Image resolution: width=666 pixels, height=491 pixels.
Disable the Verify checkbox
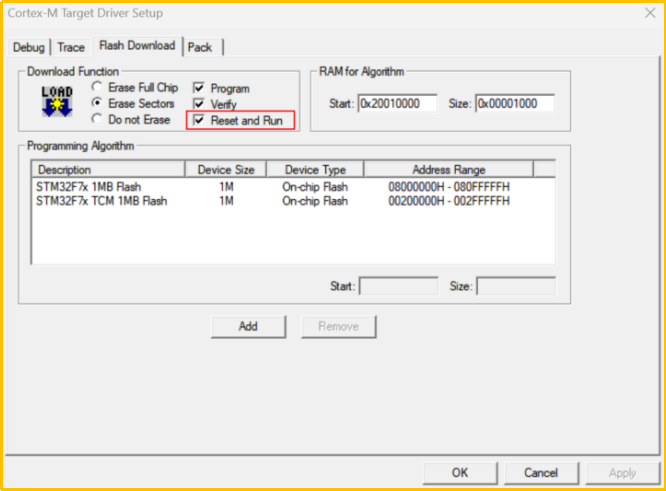[199, 104]
